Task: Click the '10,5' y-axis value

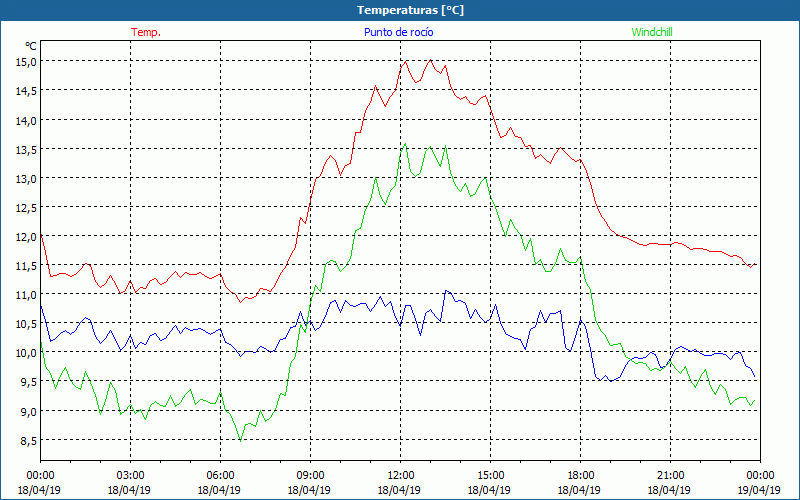Action: point(27,324)
